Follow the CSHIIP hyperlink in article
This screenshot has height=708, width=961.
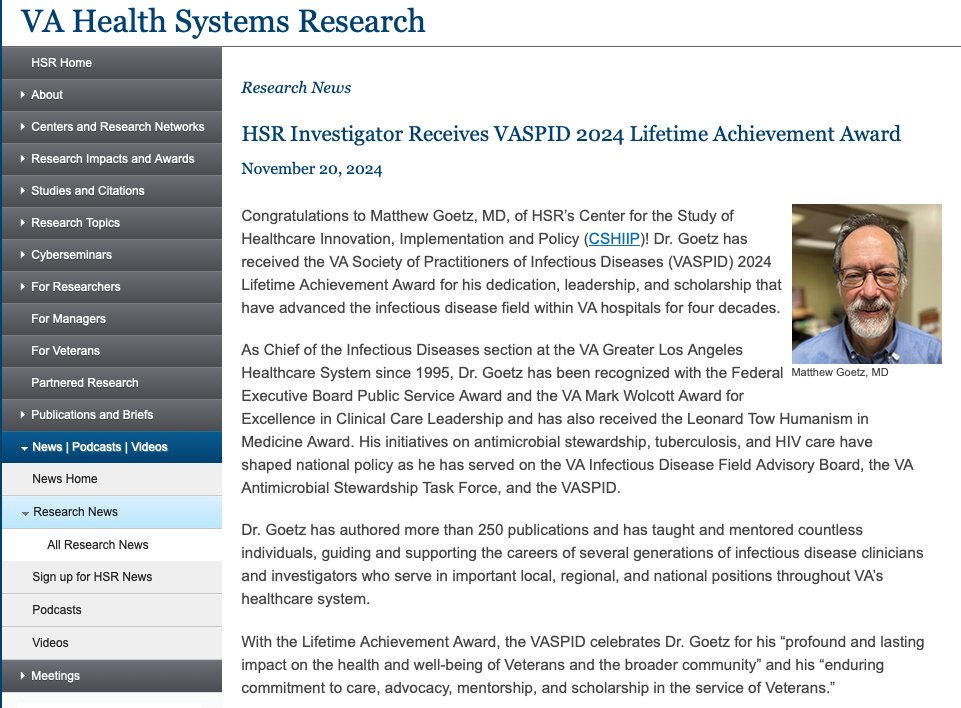pyautogui.click(x=614, y=238)
